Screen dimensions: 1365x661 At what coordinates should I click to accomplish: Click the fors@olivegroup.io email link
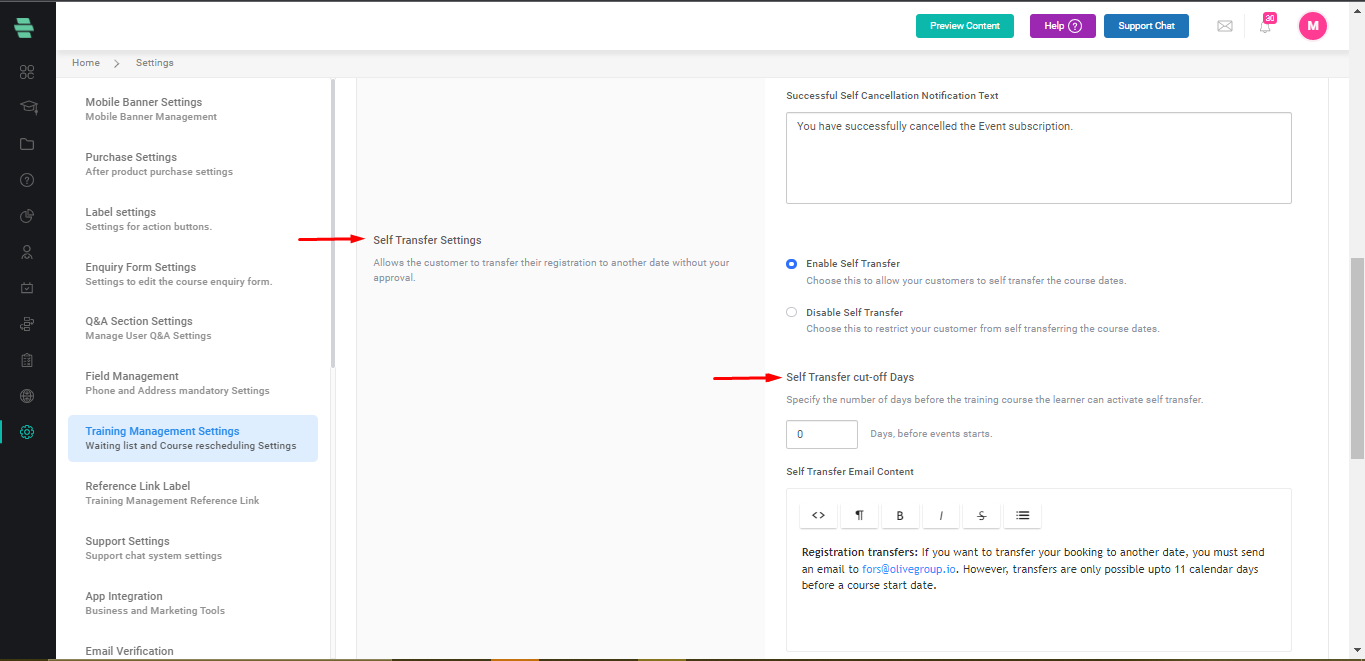click(x=909, y=569)
